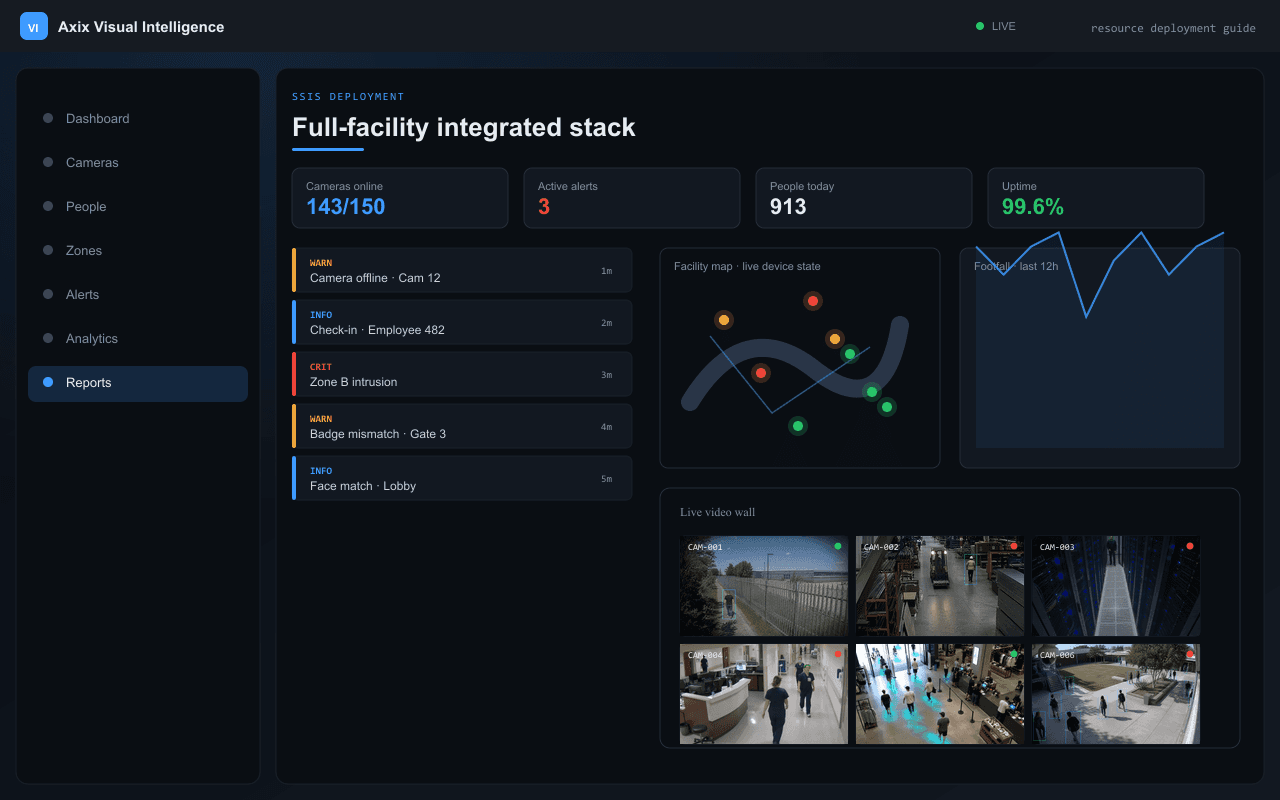This screenshot has width=1280, height=800.
Task: Open the Camera offline Cam 12 warning
Action: point(462,270)
